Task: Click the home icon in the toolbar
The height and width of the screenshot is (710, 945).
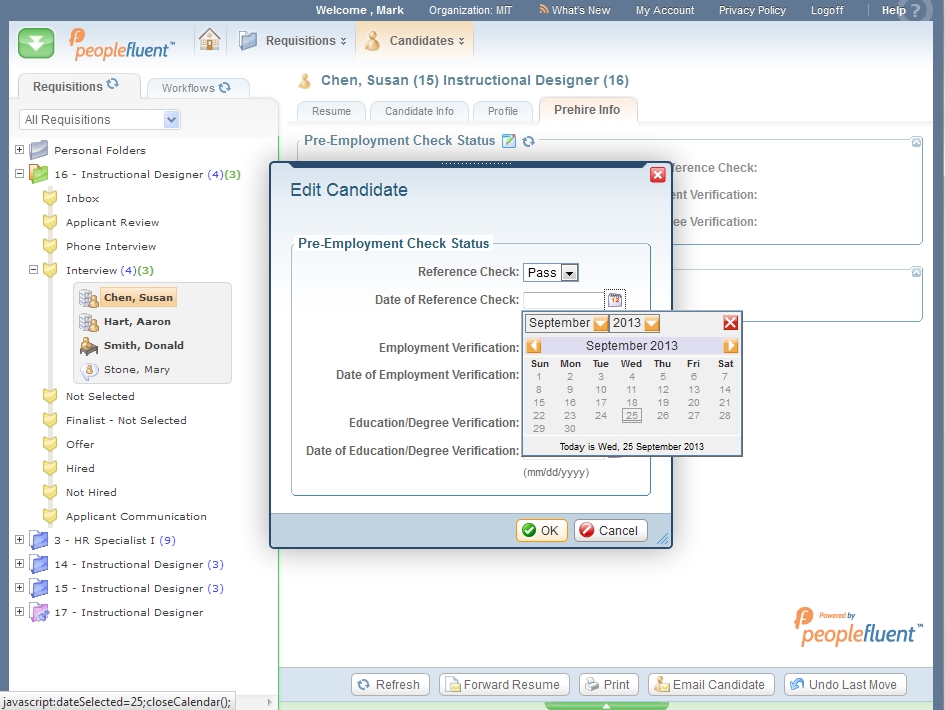Action: (209, 40)
